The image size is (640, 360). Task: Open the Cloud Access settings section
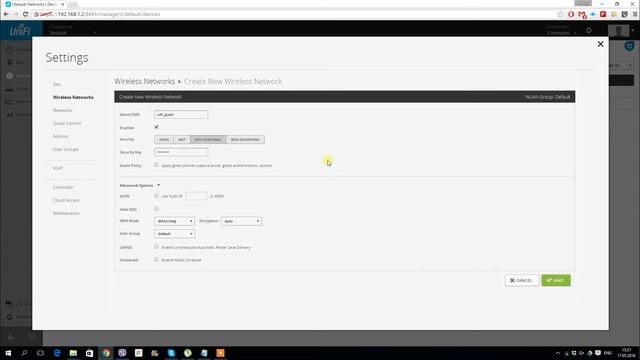(66, 200)
